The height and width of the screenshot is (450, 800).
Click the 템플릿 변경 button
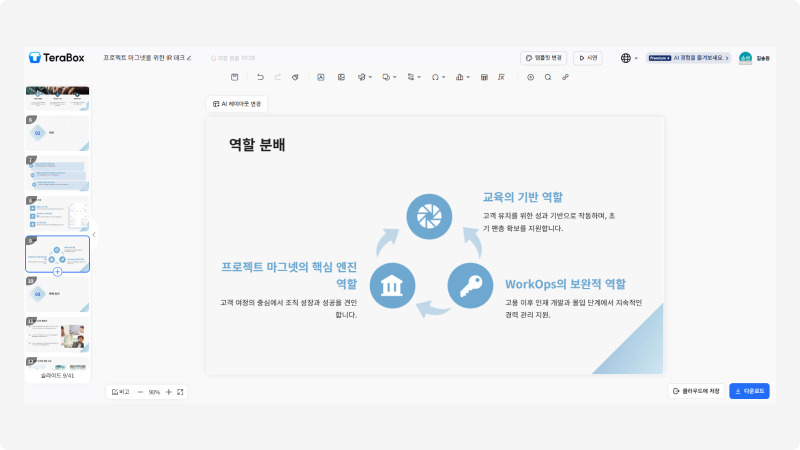pos(544,58)
